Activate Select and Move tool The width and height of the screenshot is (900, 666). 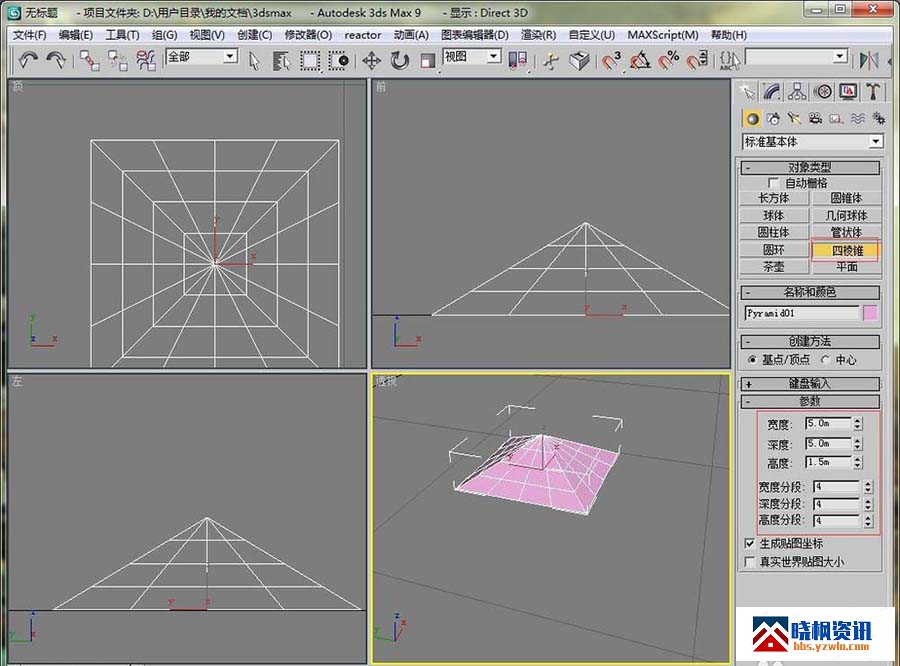[371, 61]
